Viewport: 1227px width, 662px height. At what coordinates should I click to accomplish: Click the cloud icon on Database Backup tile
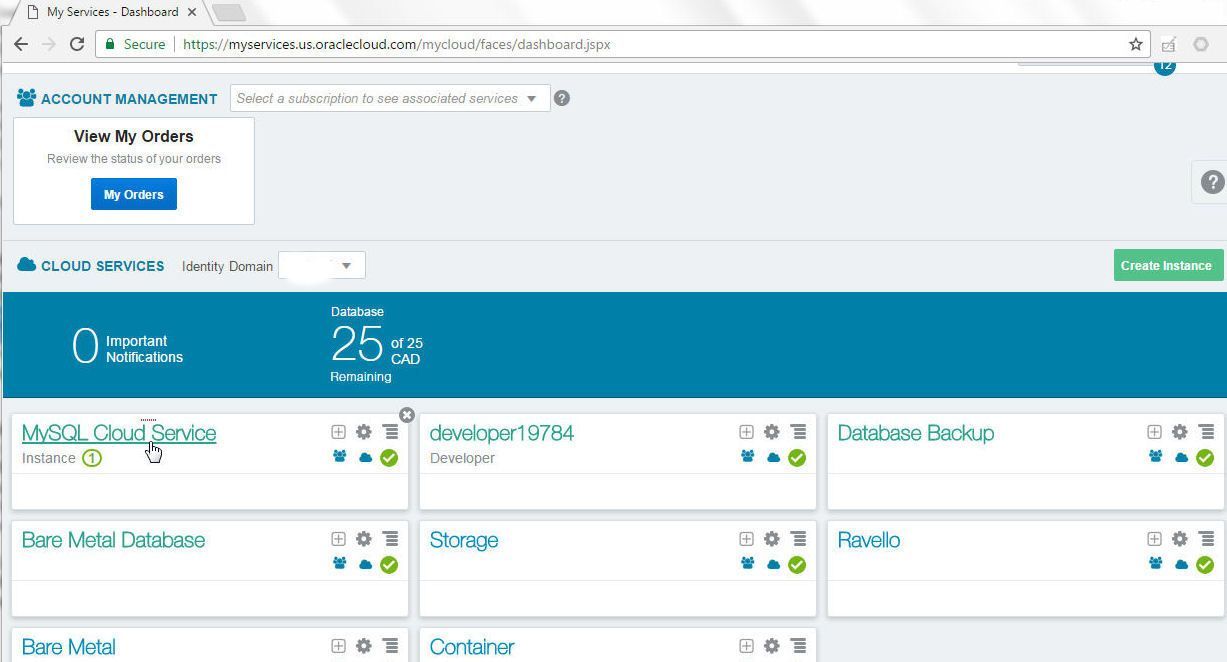click(x=1181, y=458)
